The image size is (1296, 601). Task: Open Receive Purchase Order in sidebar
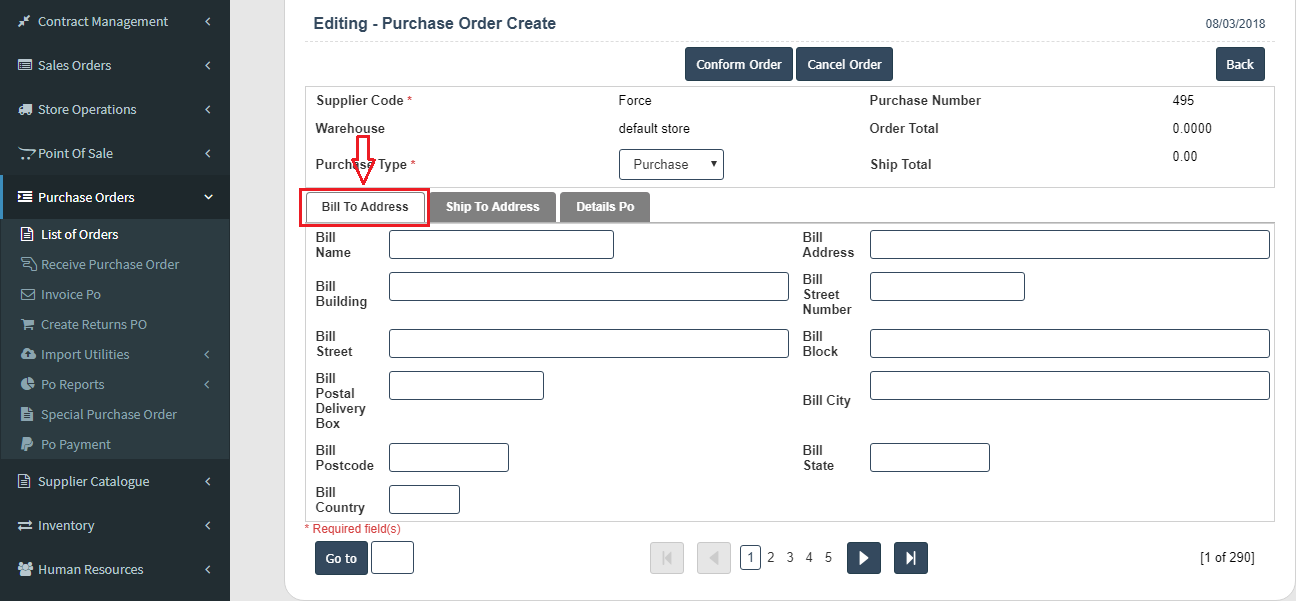click(x=110, y=264)
